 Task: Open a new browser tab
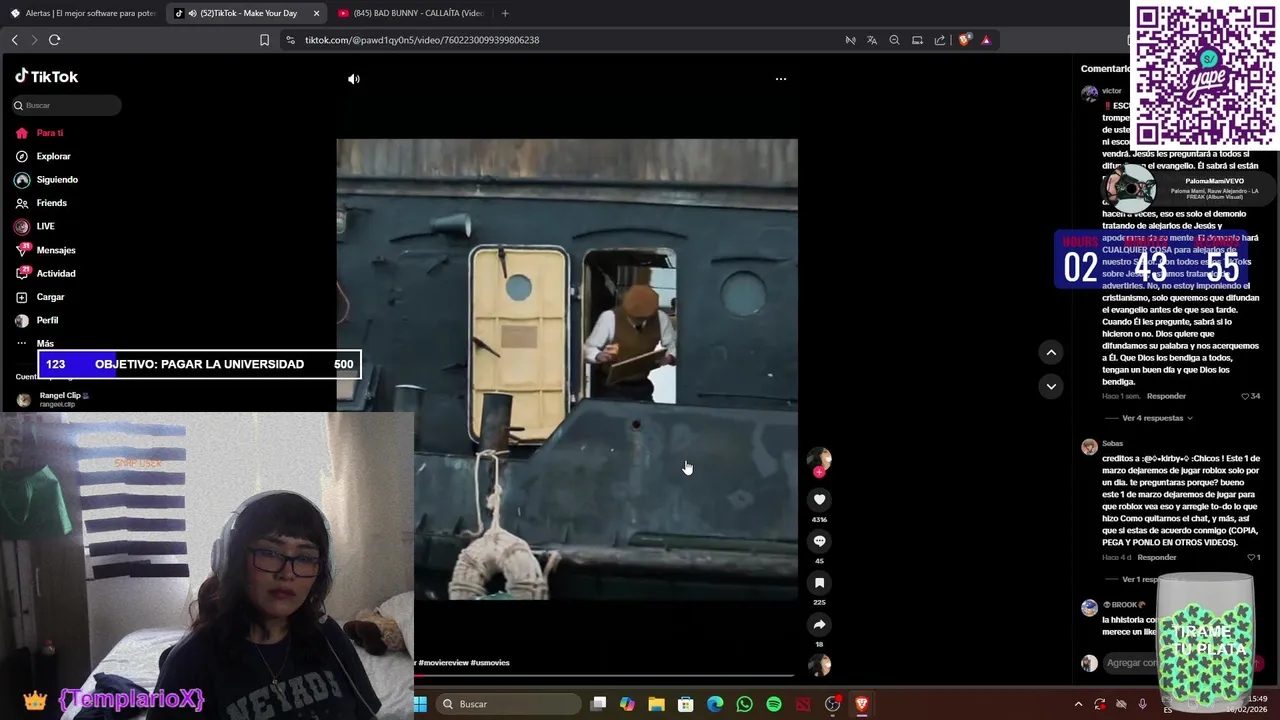505,13
